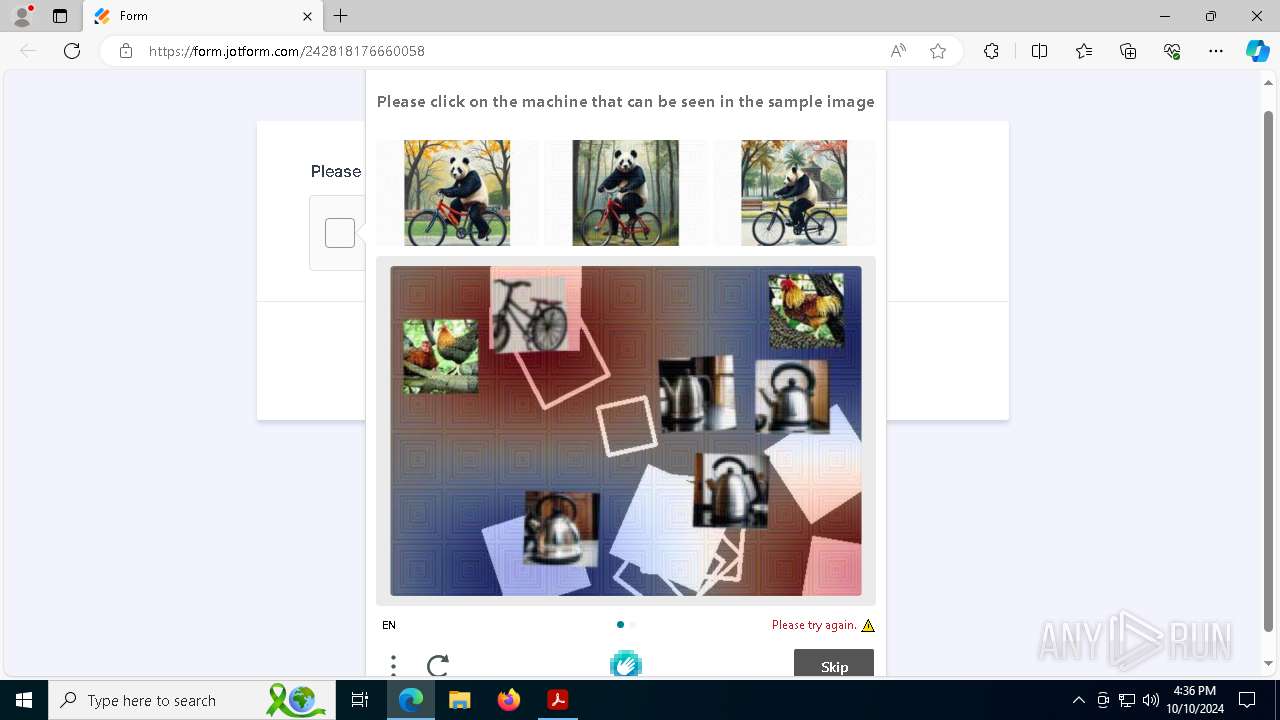Open network status tray icon
The height and width of the screenshot is (720, 1280).
click(x=1127, y=700)
